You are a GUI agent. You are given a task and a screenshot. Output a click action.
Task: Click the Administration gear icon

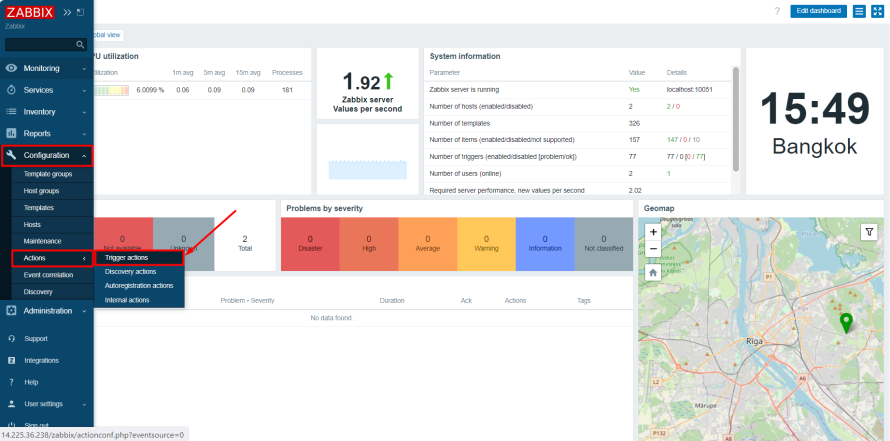pos(11,310)
